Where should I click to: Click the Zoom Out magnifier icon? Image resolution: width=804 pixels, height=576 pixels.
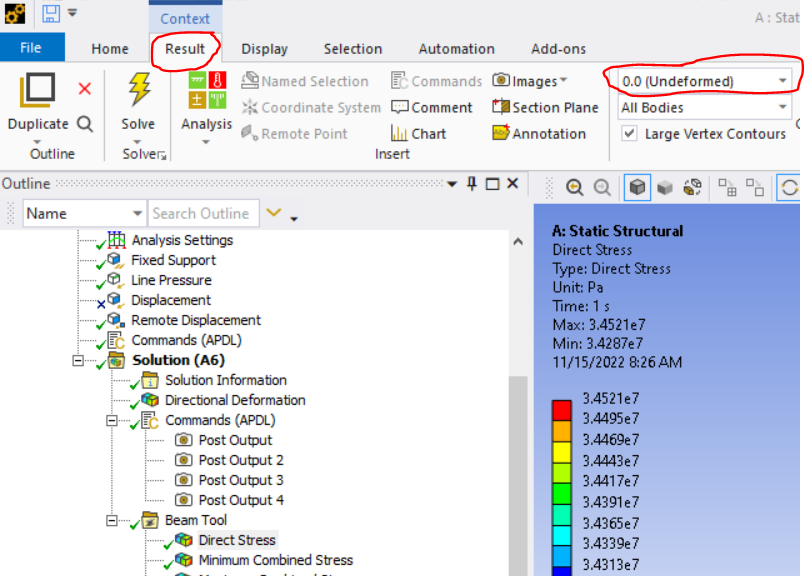pos(602,188)
